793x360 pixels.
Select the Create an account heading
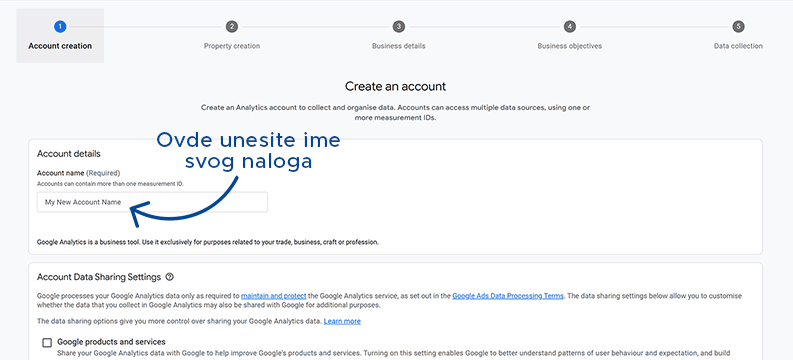(x=395, y=86)
